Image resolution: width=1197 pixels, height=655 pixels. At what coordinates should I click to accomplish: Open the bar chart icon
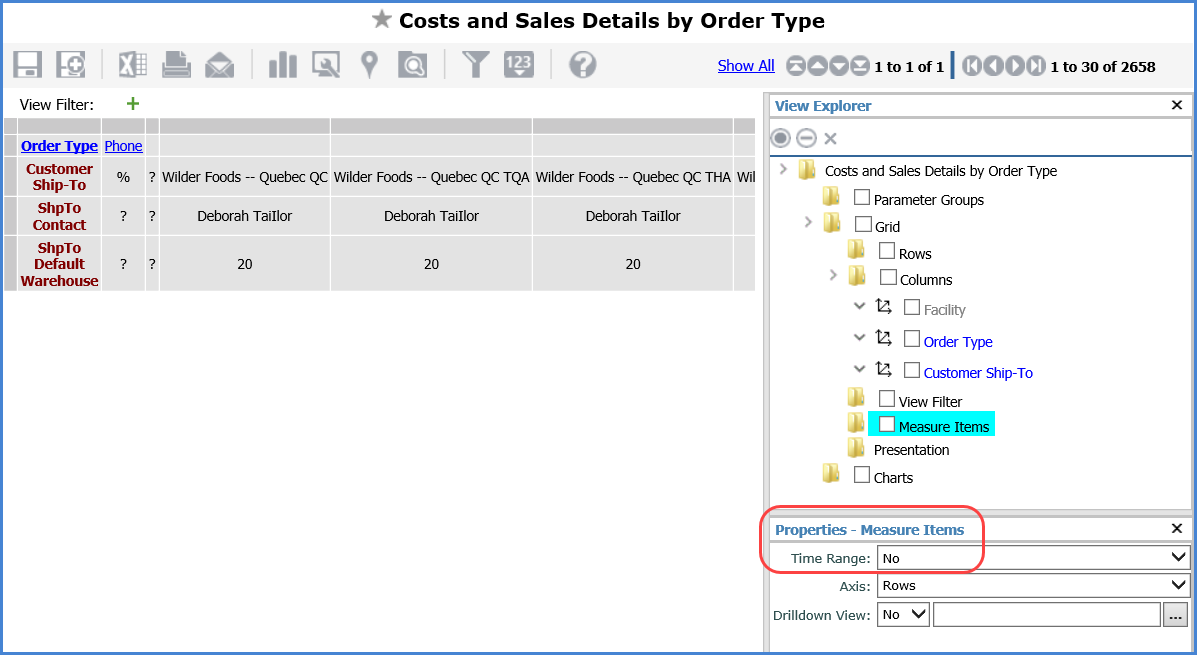283,65
